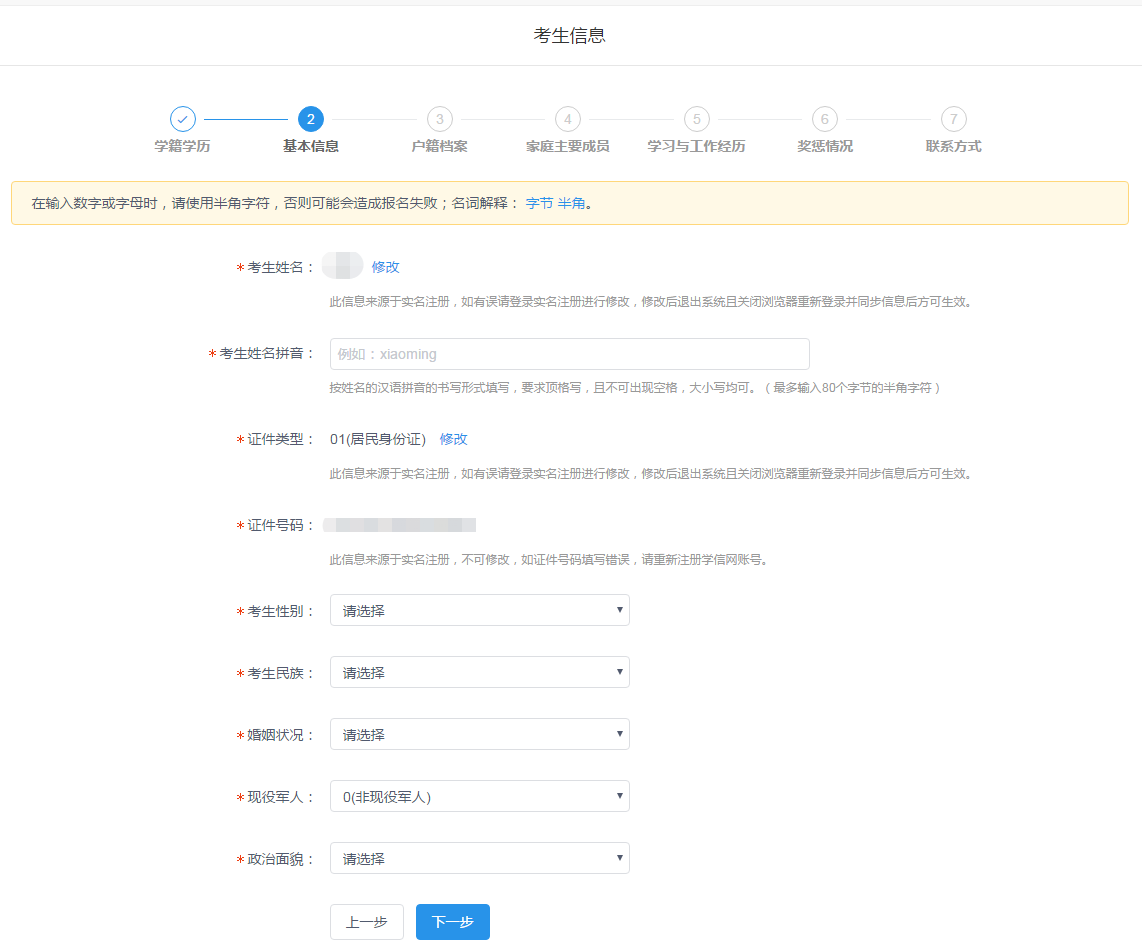The width and height of the screenshot is (1142, 947).
Task: Expand the 婚姻状况 select box
Action: [479, 734]
